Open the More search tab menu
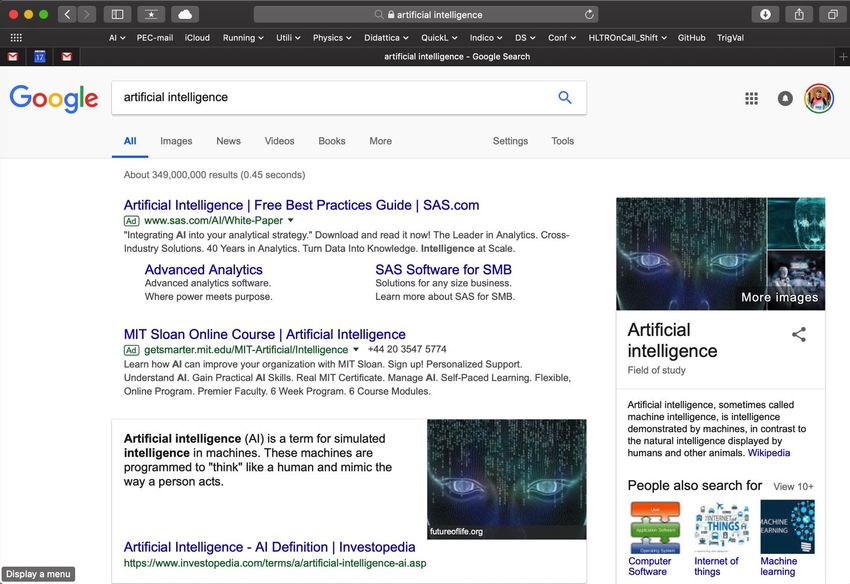Image resolution: width=850 pixels, height=584 pixels. (x=381, y=141)
